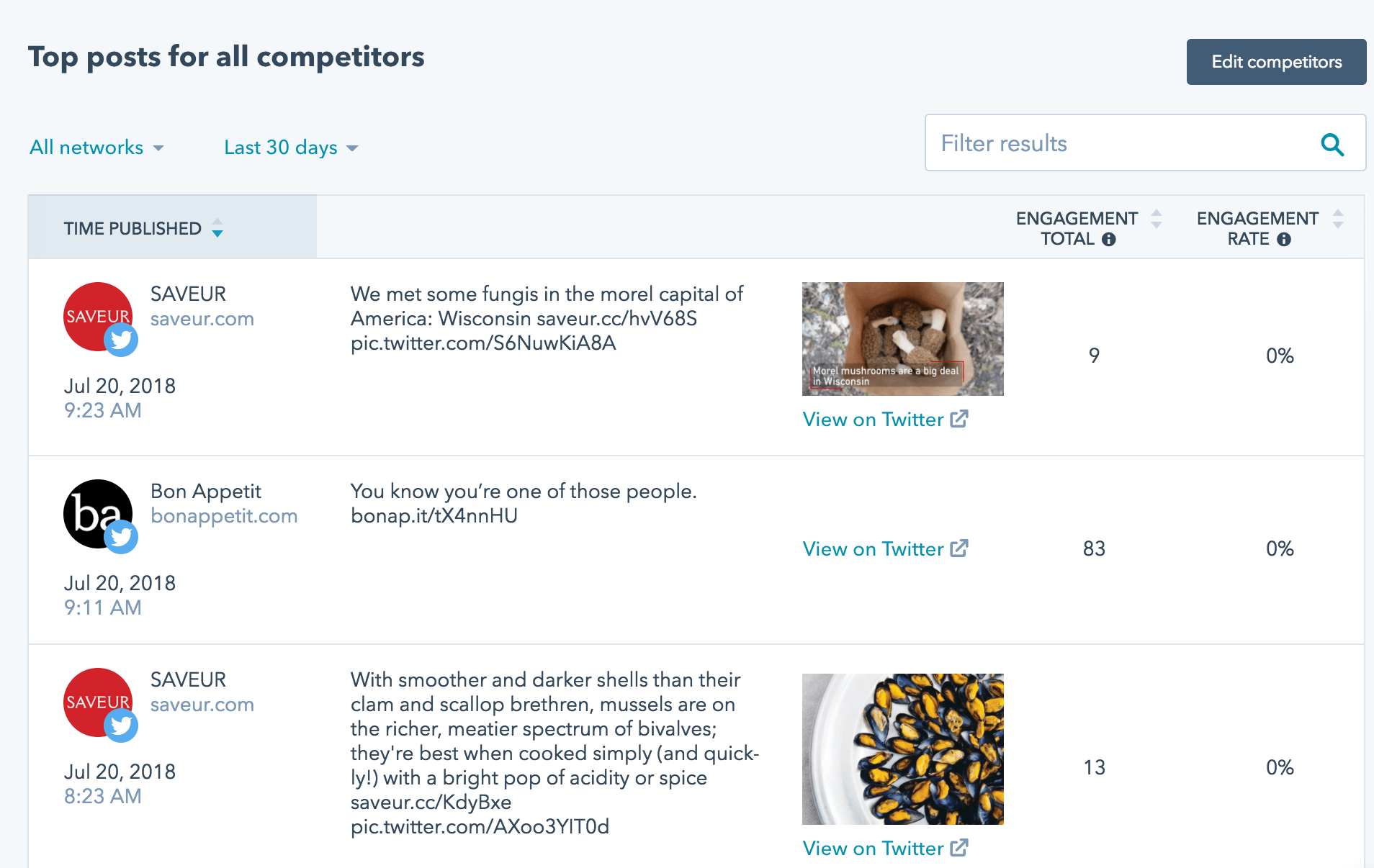Click the search magnifier in the filter box

click(1333, 145)
